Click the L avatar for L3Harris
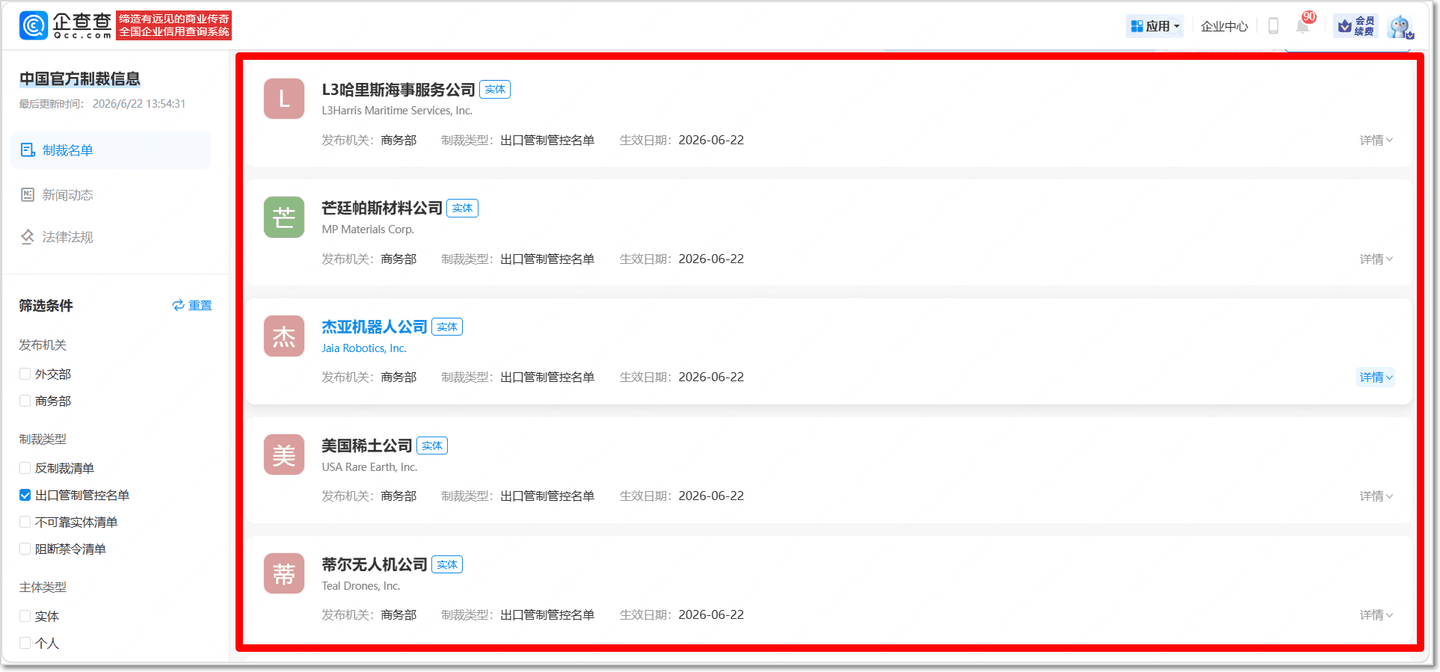This screenshot has height=672, width=1440. [x=284, y=99]
